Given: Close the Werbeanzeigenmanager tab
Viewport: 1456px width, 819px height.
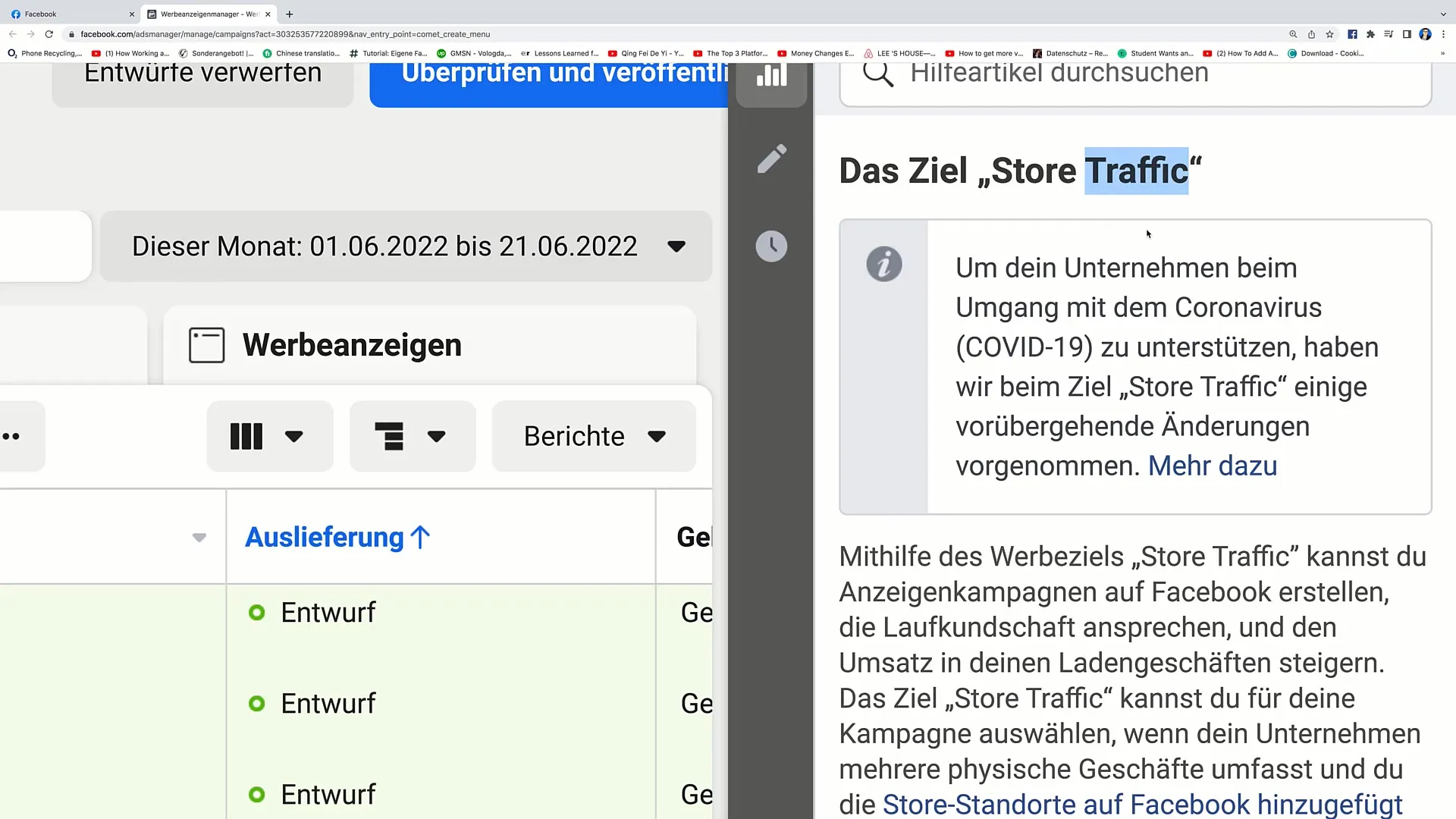Looking at the screenshot, I should coord(268,14).
